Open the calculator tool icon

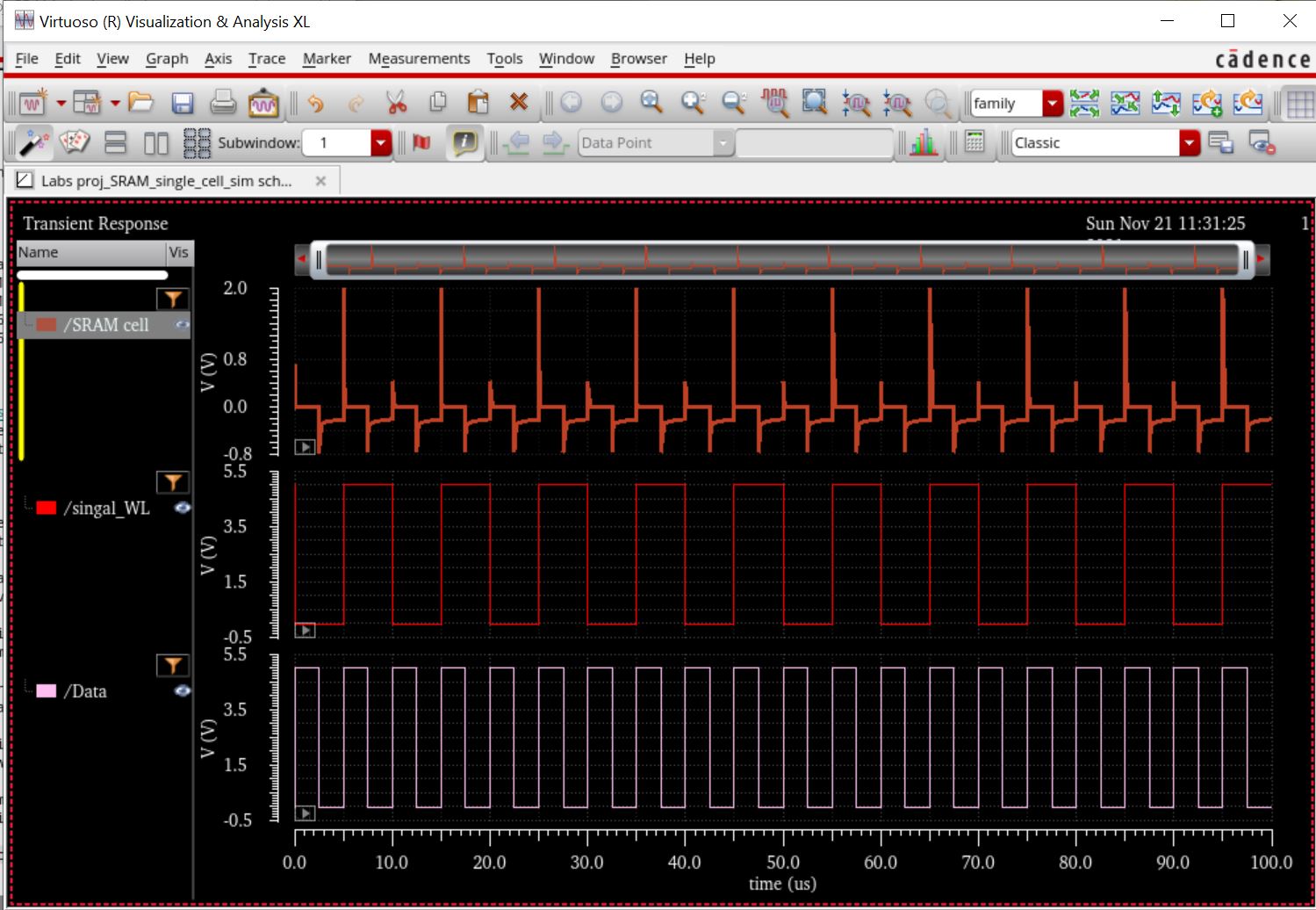(974, 142)
